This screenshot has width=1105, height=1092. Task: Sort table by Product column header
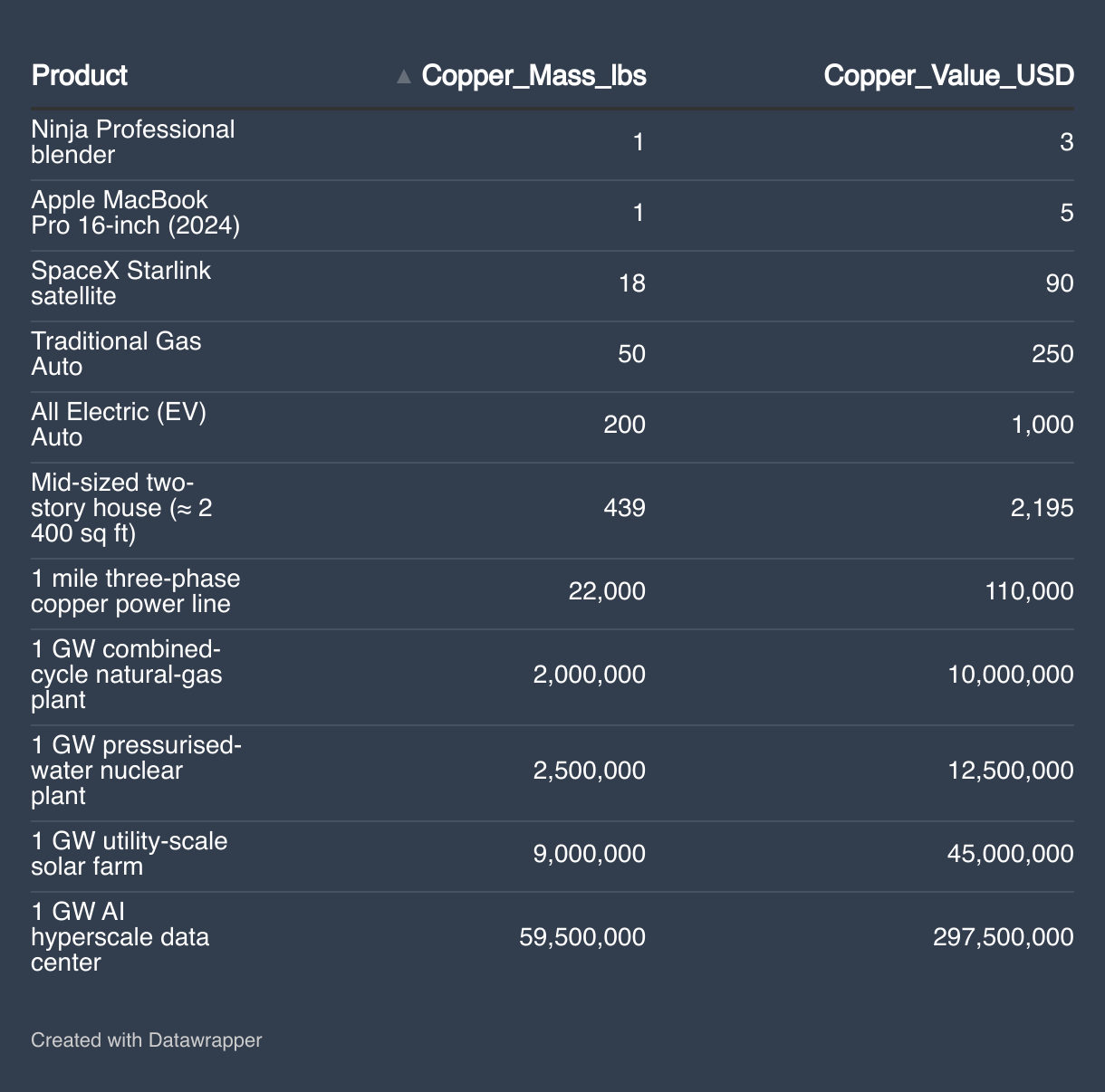click(x=80, y=75)
